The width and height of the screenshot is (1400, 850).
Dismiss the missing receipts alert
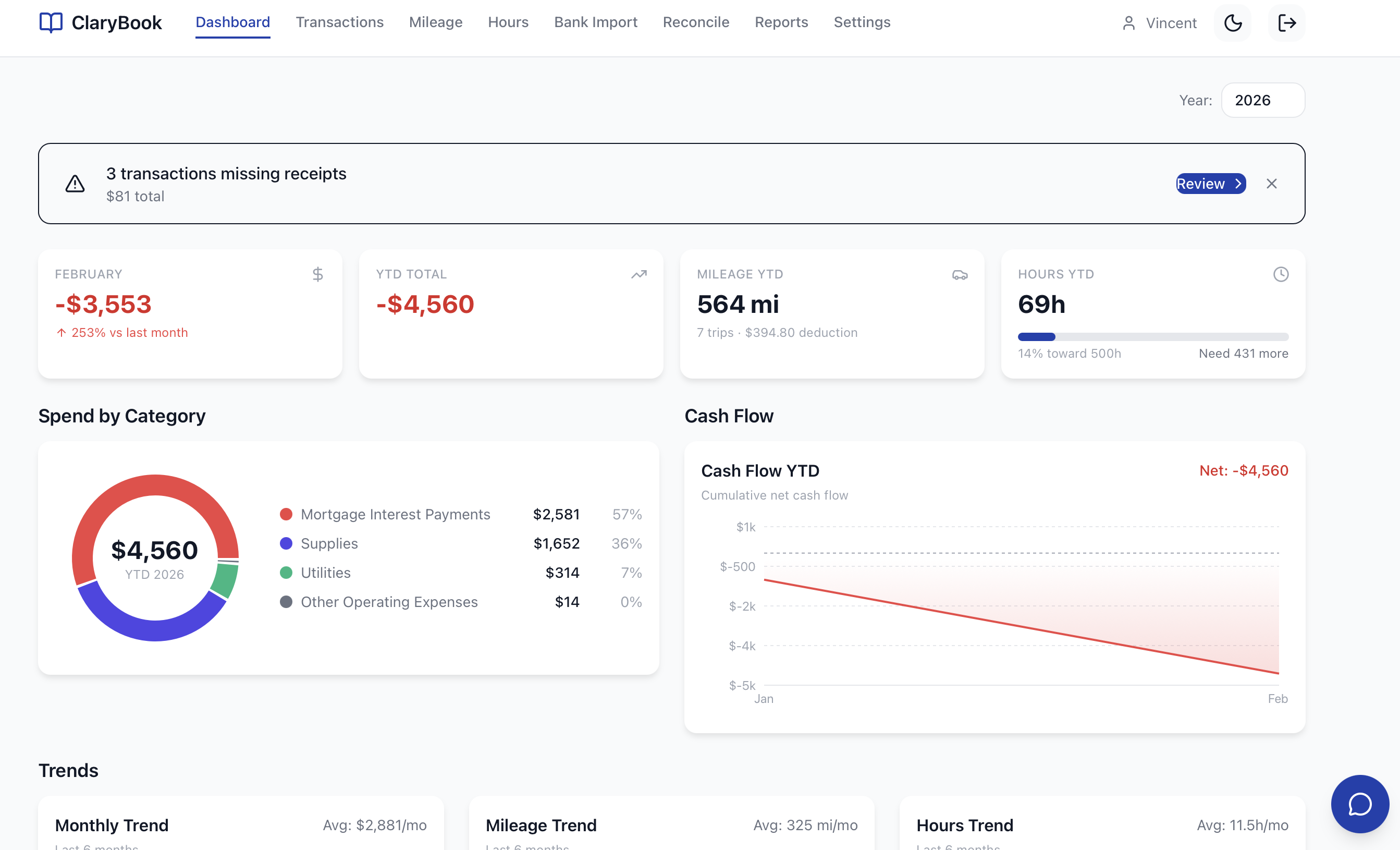click(1272, 183)
